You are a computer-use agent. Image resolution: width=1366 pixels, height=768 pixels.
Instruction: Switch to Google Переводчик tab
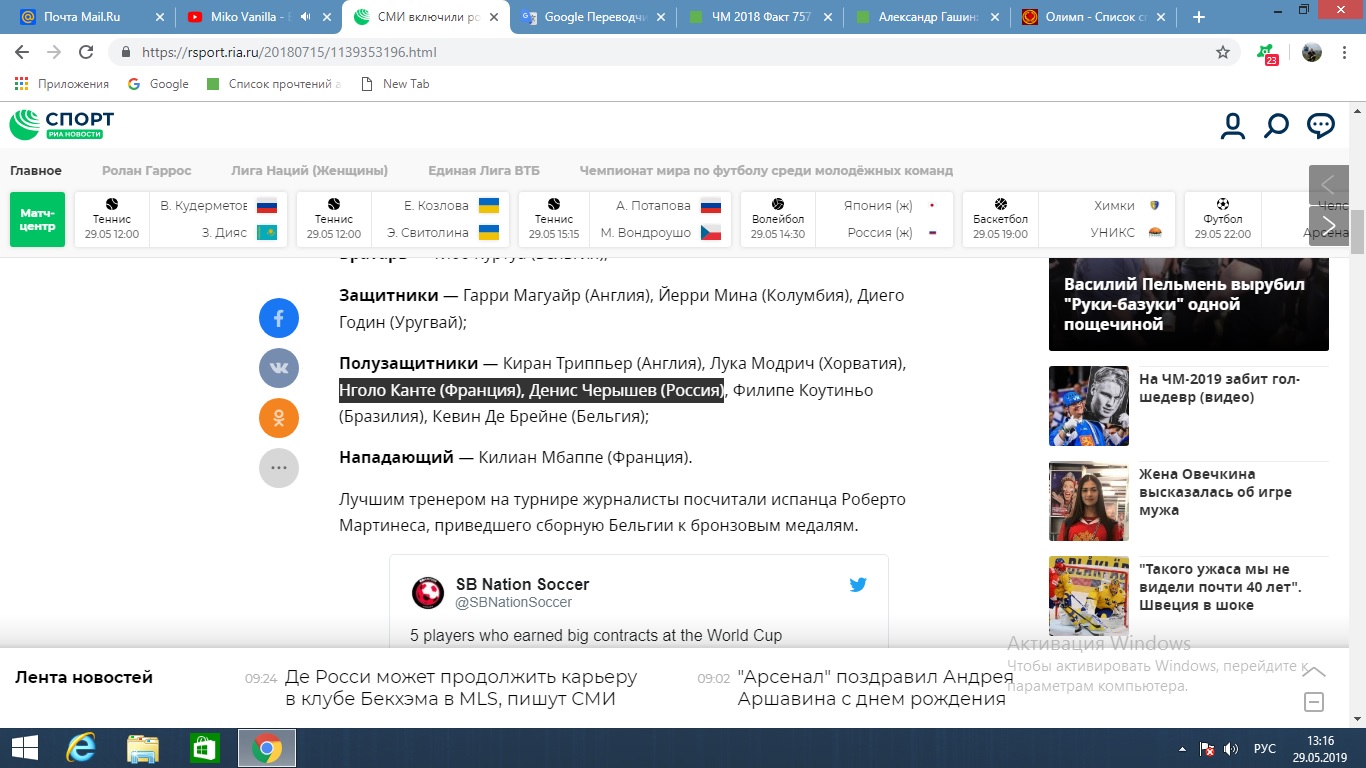[592, 17]
